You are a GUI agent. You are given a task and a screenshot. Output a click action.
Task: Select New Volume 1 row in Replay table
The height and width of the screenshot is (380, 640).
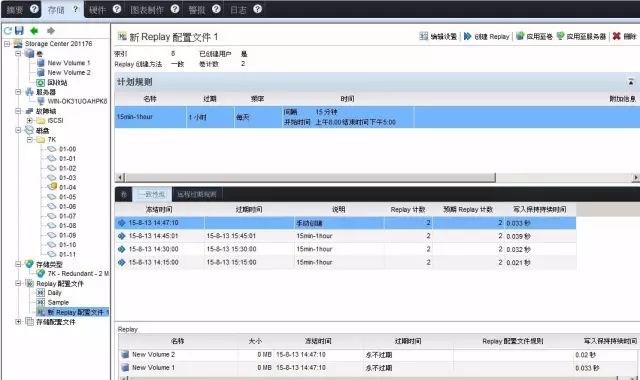pyautogui.click(x=378, y=368)
